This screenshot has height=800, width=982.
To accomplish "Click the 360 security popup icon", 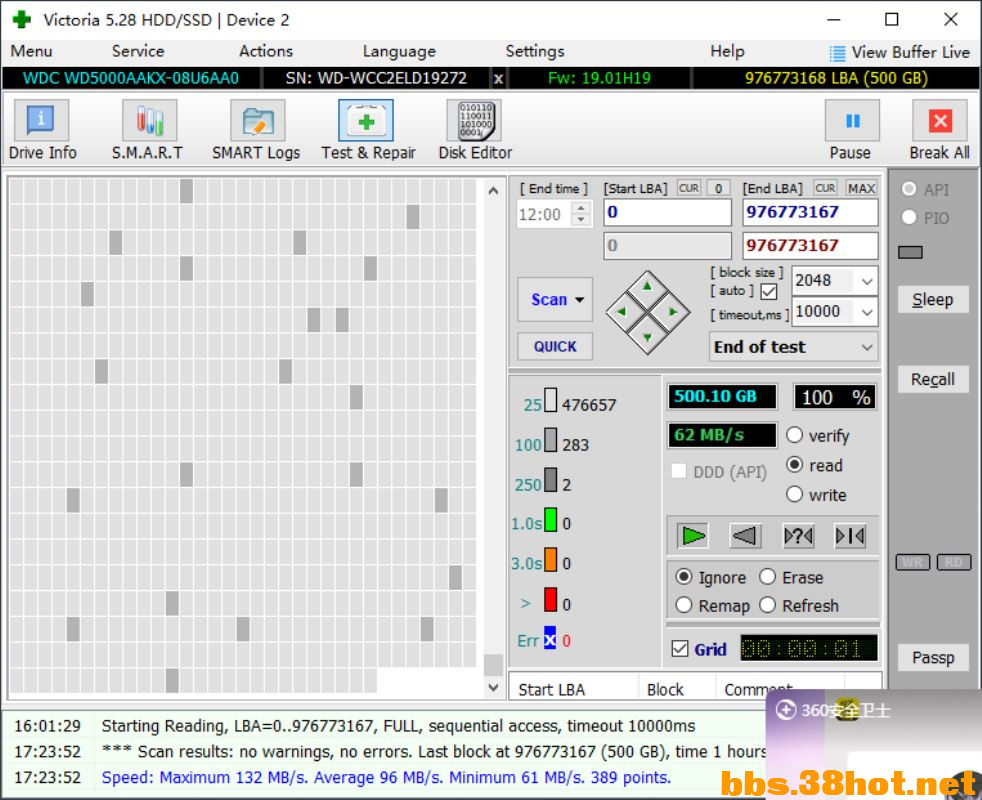I will [x=785, y=710].
